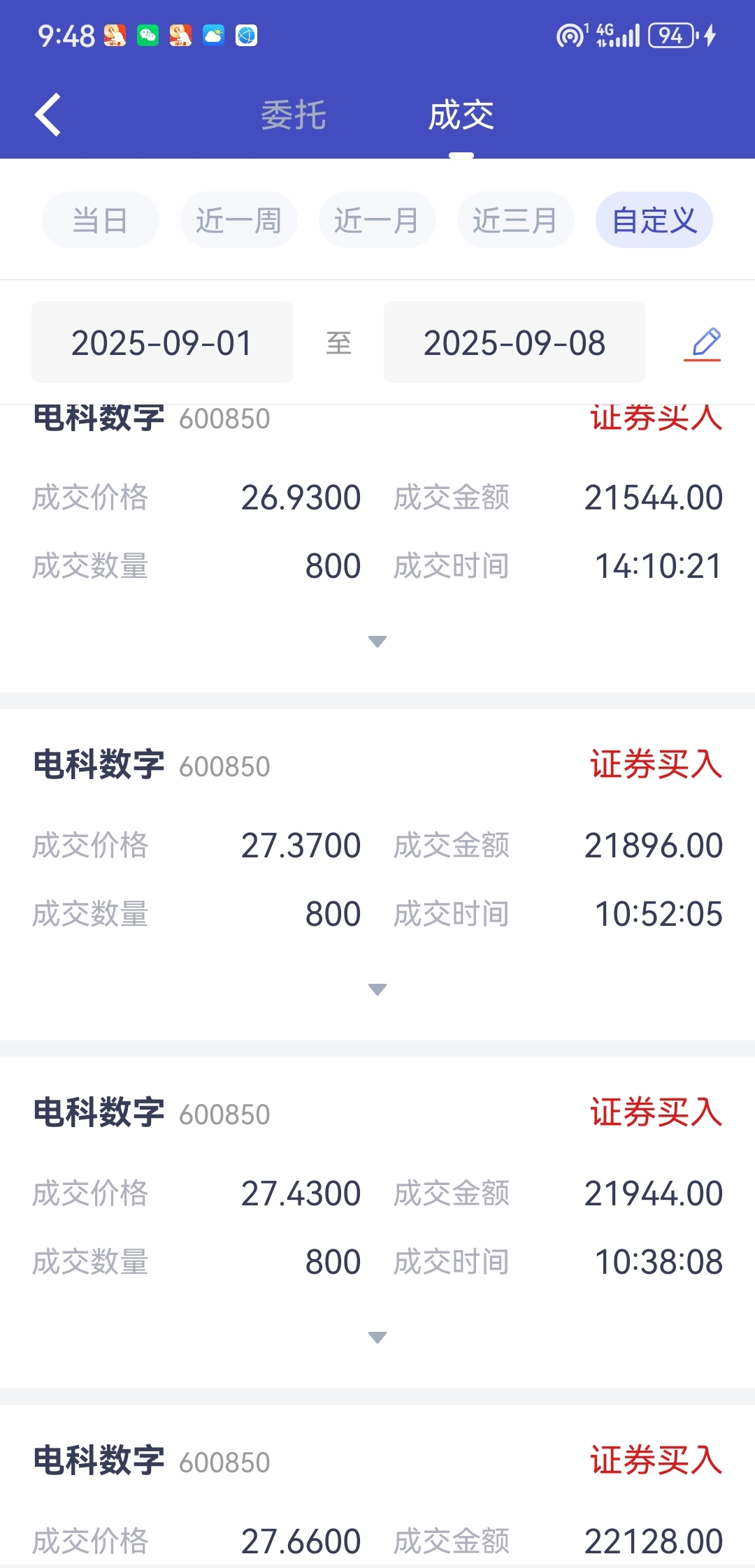Switch to the 委托 tab
The width and height of the screenshot is (755, 1568).
(x=294, y=115)
